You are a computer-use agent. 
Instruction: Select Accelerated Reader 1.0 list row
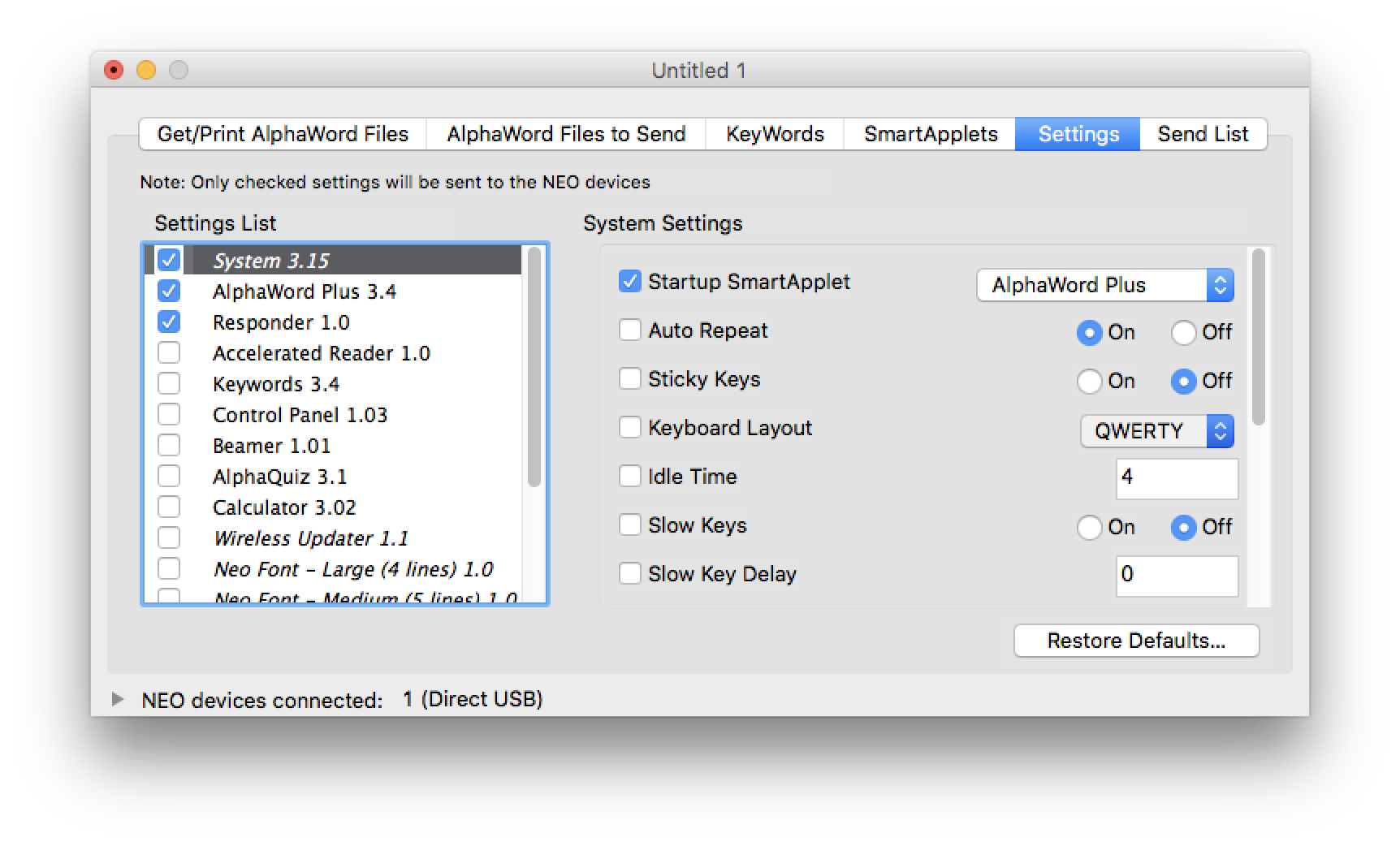(x=333, y=352)
